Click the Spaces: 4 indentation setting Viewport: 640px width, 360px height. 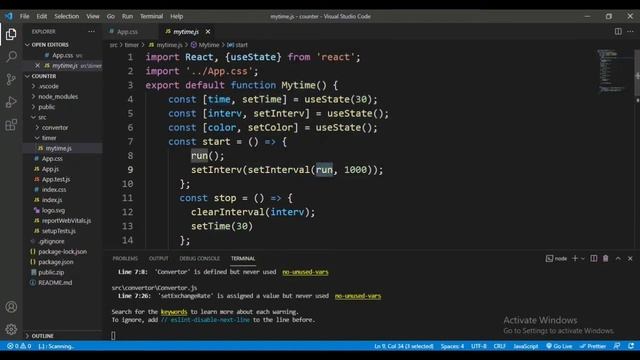tap(452, 346)
